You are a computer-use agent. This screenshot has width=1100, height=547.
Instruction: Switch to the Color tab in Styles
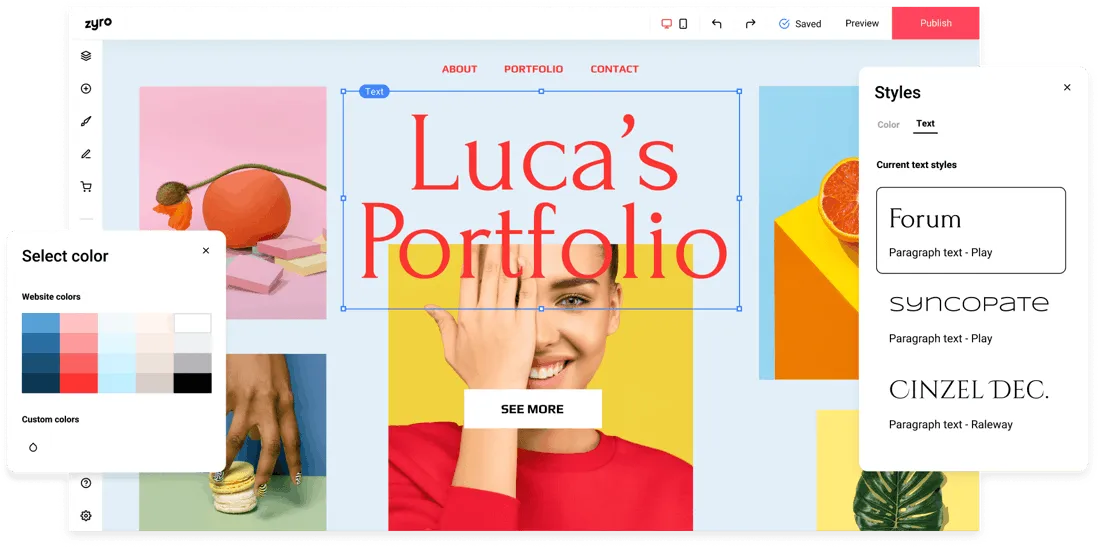(x=888, y=125)
